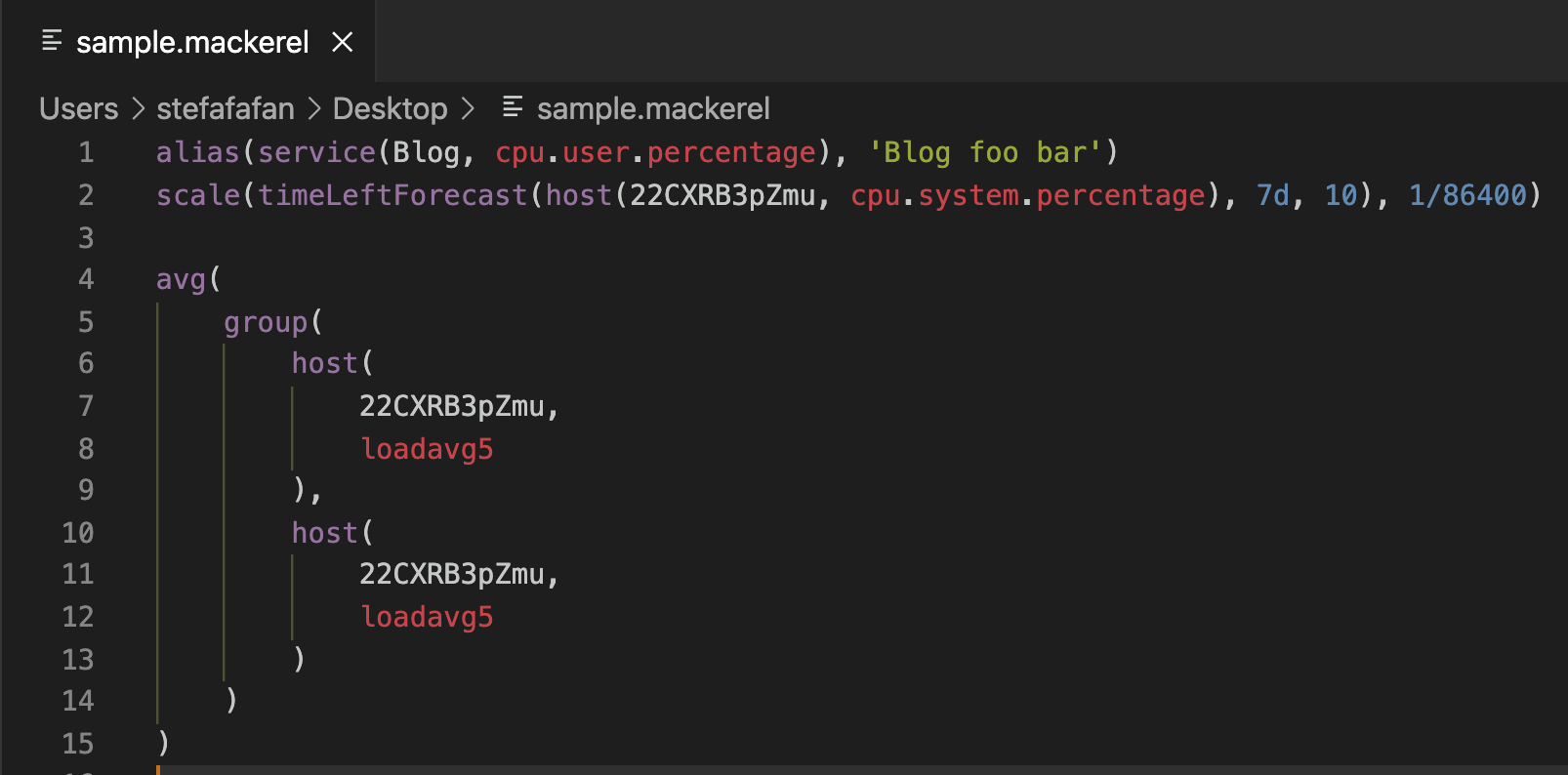The image size is (1568, 775).
Task: Click the 'scale' function on line 2
Action: tap(198, 195)
